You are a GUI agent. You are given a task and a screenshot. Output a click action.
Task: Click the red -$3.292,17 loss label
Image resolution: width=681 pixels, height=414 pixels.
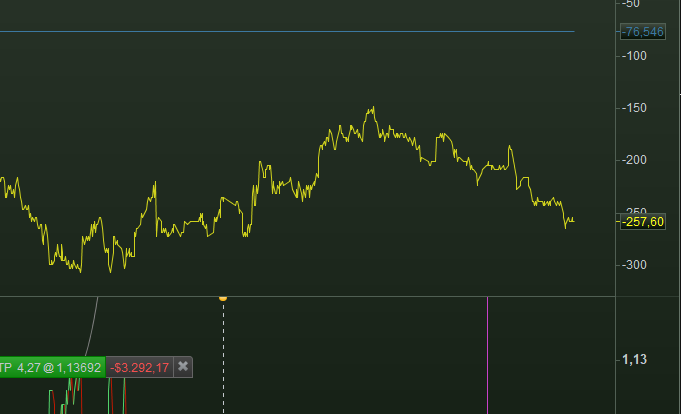tap(139, 368)
